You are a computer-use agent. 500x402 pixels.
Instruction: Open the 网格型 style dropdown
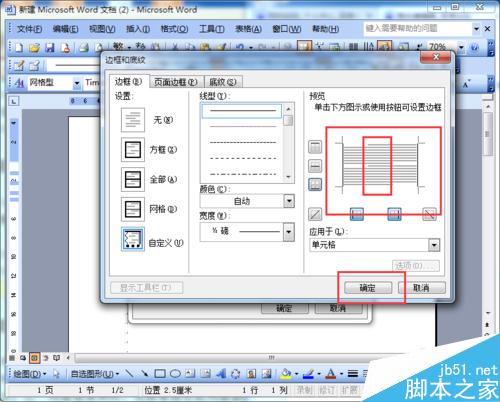(77, 83)
